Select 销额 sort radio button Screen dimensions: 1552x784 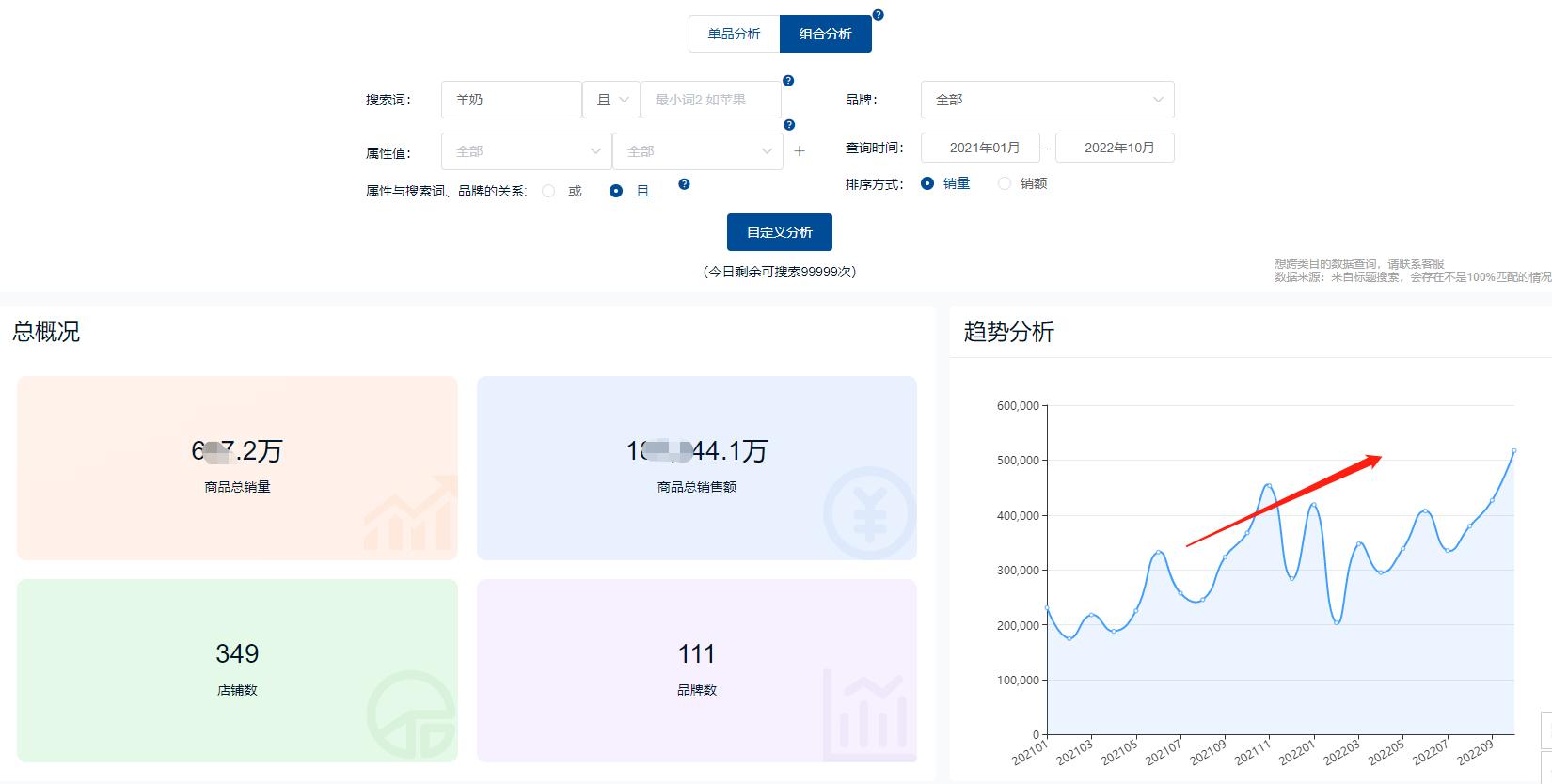pos(1005,183)
